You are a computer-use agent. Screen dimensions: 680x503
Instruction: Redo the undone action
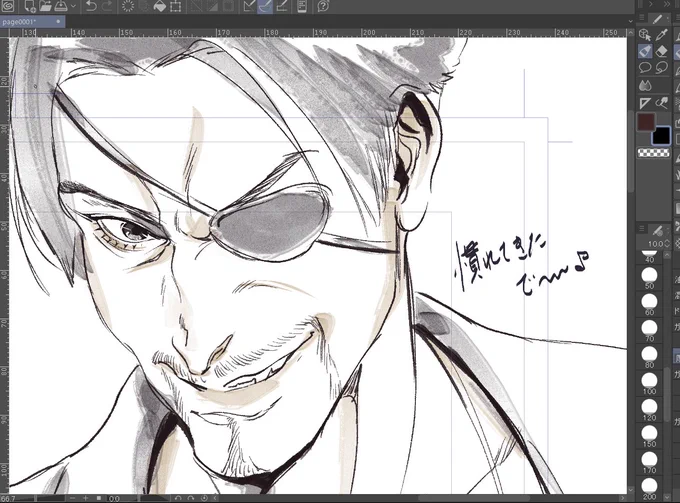click(x=107, y=6)
